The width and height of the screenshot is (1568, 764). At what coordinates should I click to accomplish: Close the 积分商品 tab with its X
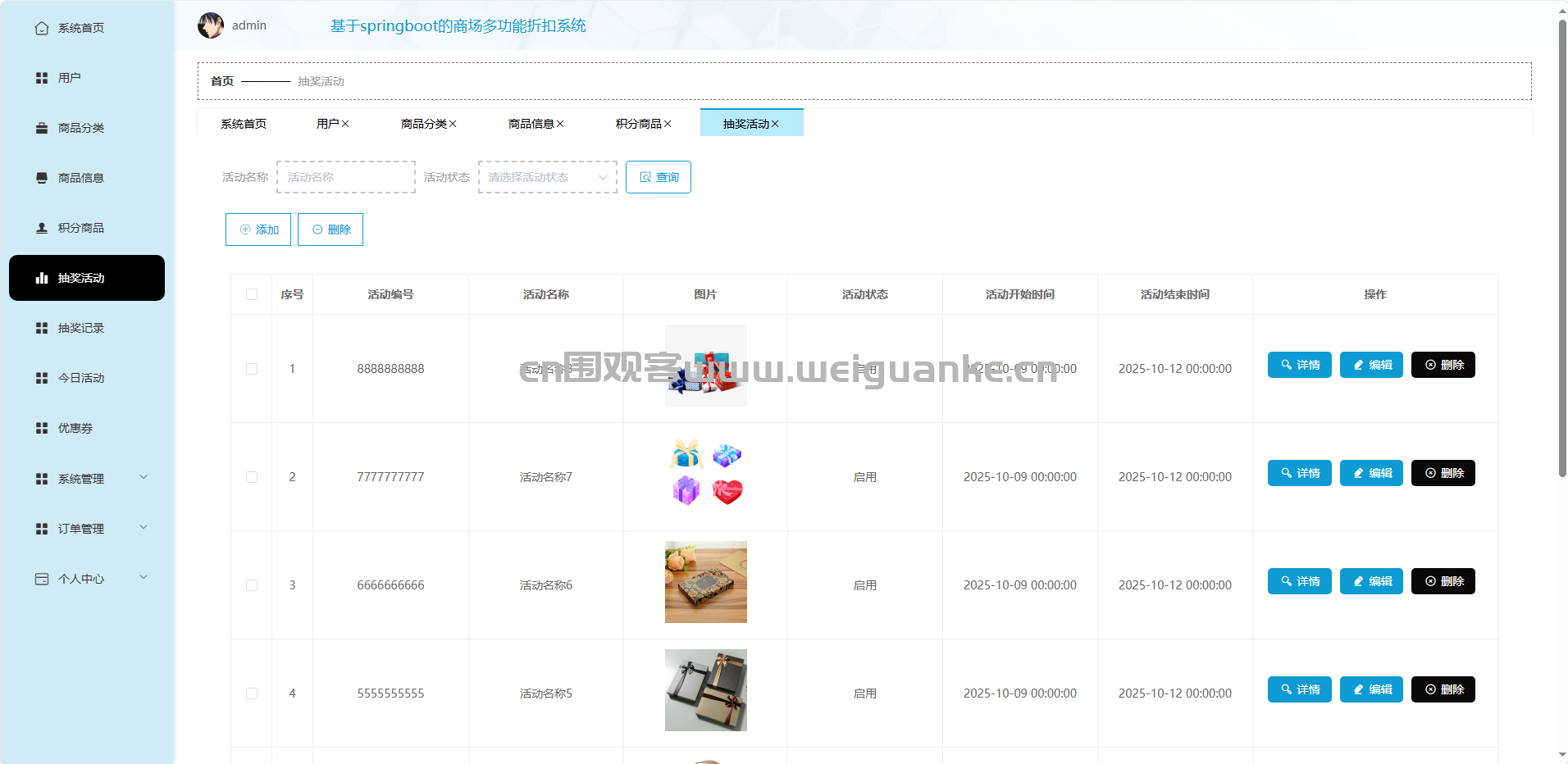[x=668, y=124]
